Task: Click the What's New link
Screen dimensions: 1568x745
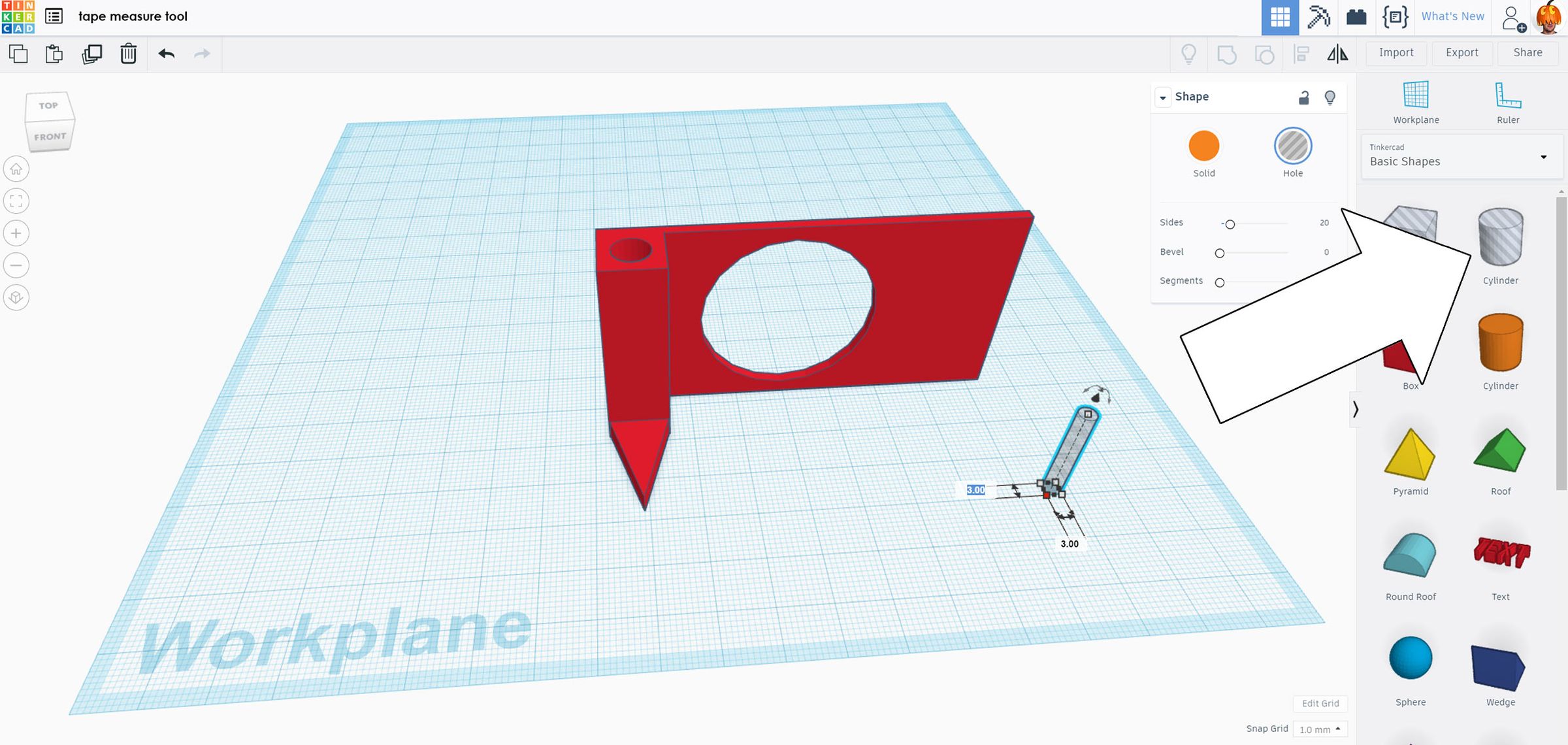Action: 1452,16
